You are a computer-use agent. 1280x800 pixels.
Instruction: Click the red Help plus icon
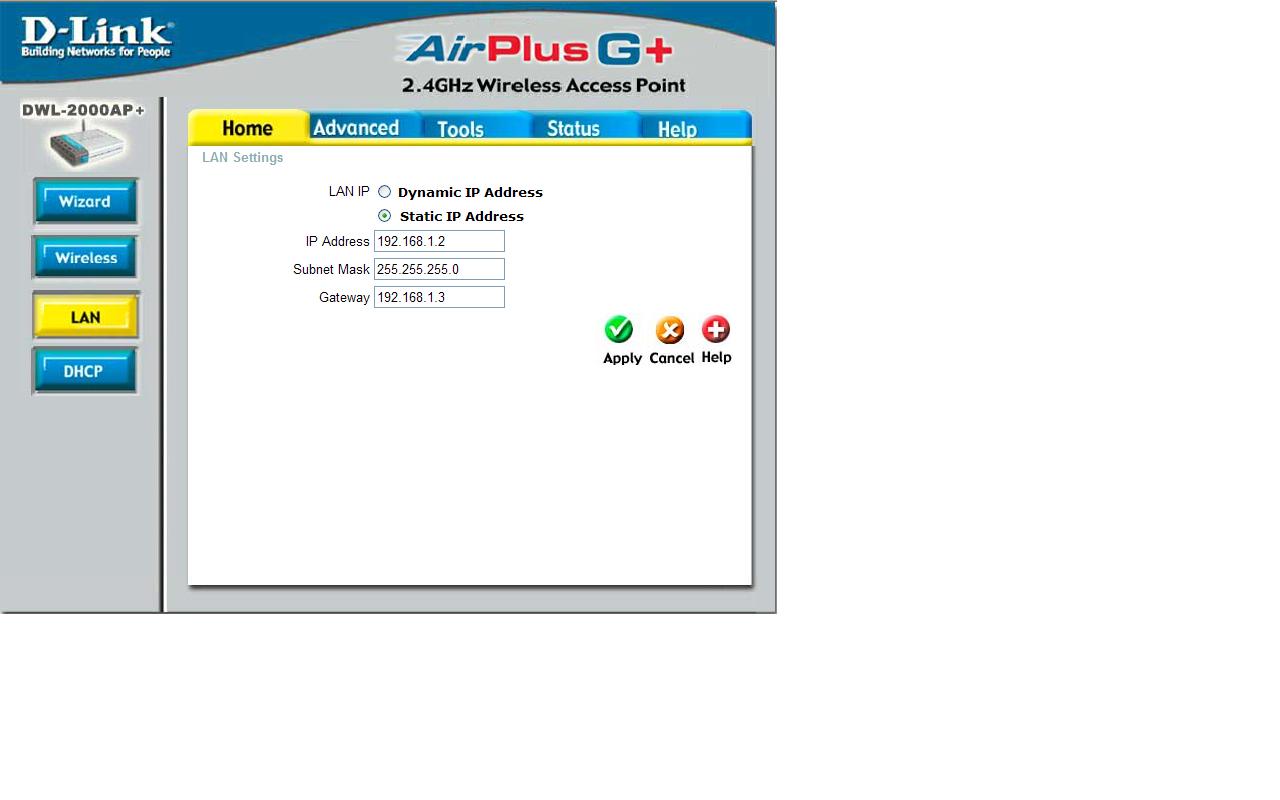[716, 329]
